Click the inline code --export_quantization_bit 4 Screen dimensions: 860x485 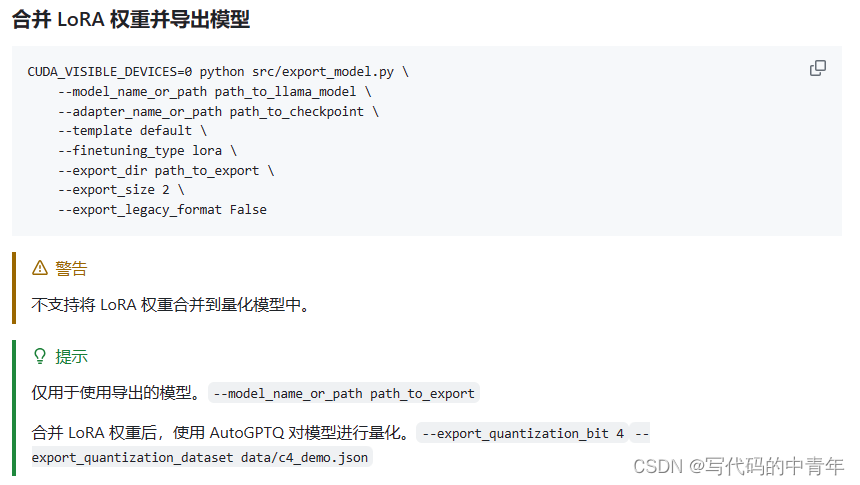(523, 433)
